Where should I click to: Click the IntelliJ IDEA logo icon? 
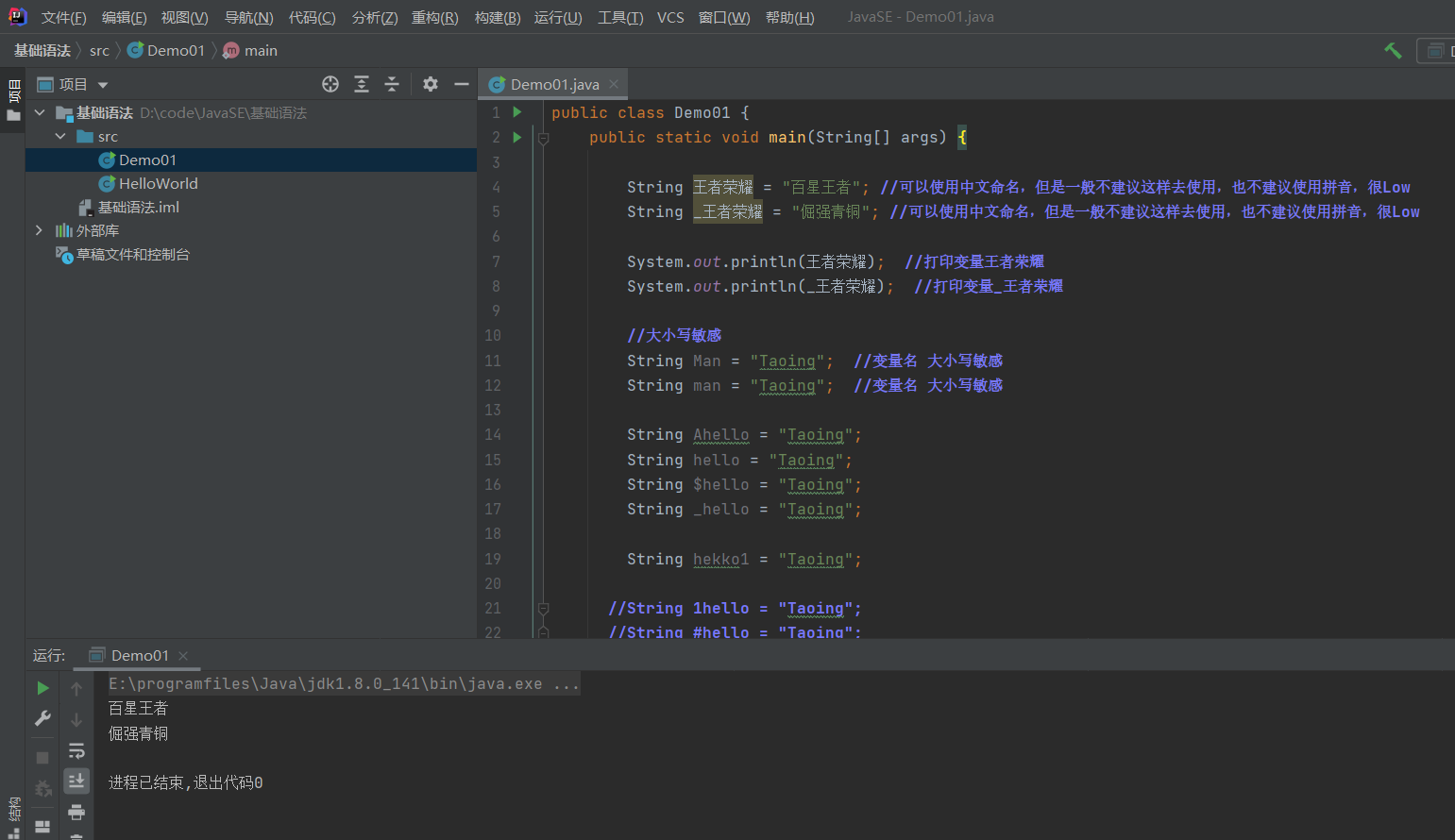click(17, 16)
